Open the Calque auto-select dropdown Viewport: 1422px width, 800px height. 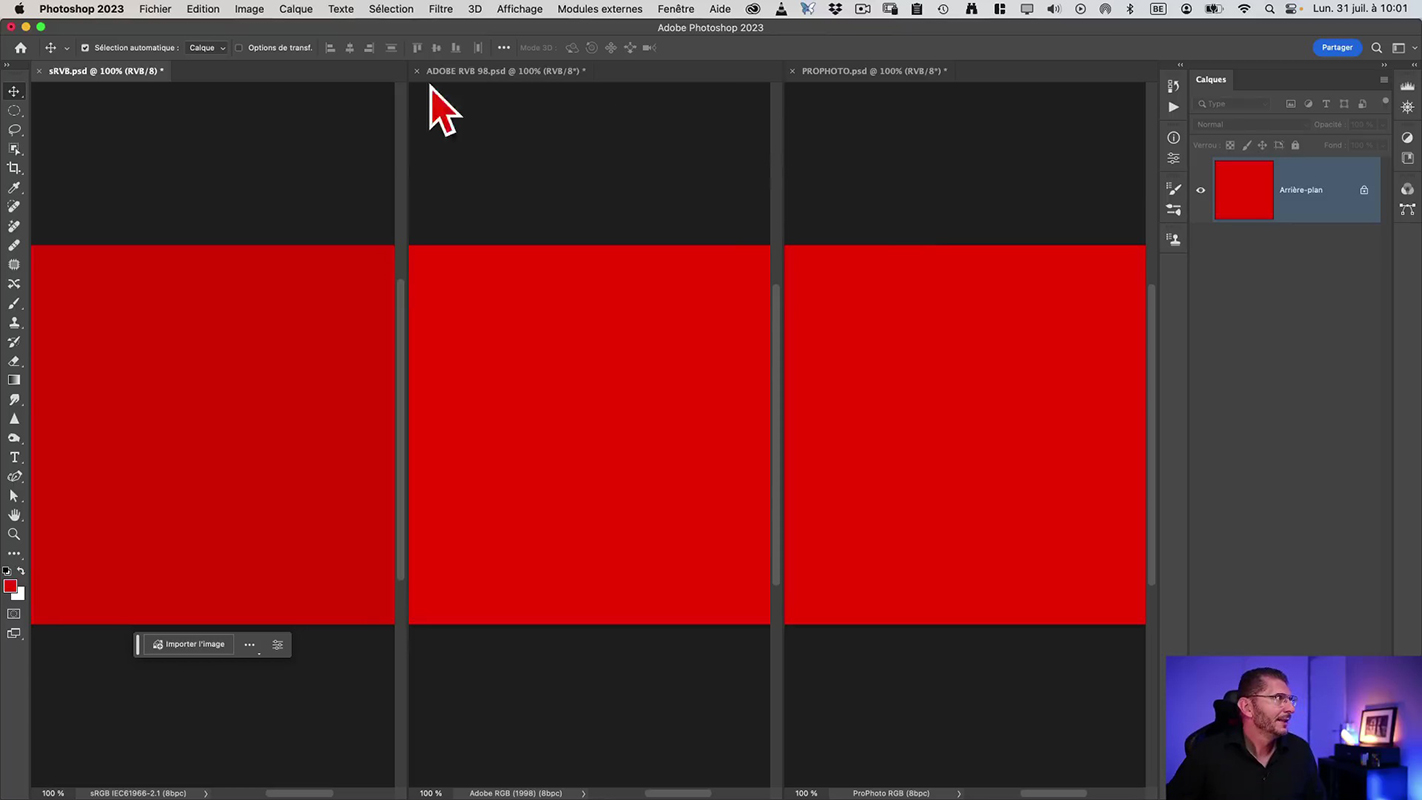pos(207,48)
